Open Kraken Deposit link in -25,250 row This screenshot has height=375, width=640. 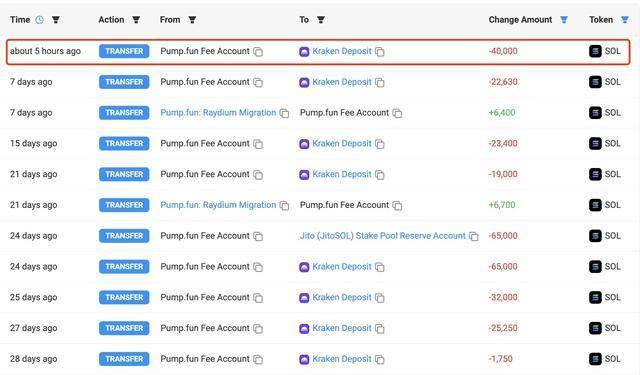[342, 328]
